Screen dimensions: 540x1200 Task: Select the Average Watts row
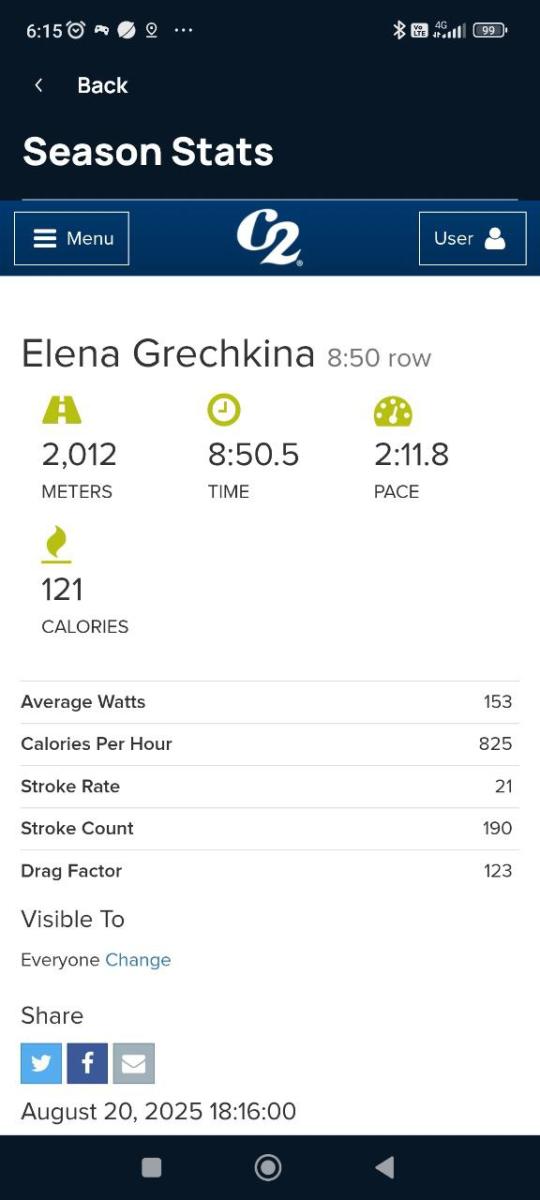(x=270, y=702)
